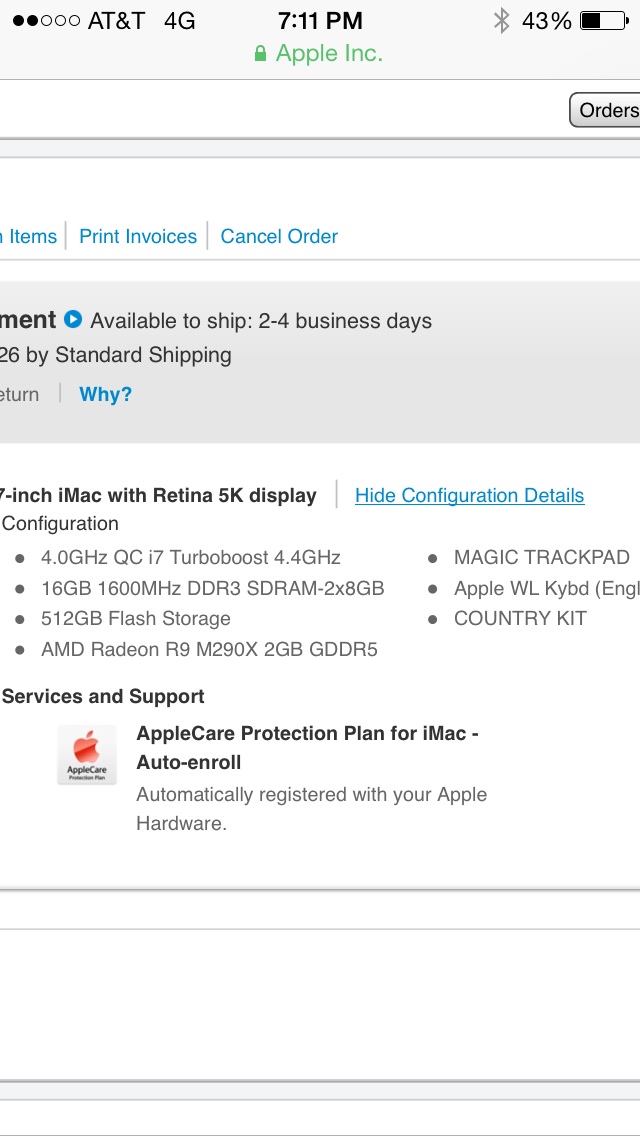Tap the Bluetooth status icon

[x=501, y=20]
